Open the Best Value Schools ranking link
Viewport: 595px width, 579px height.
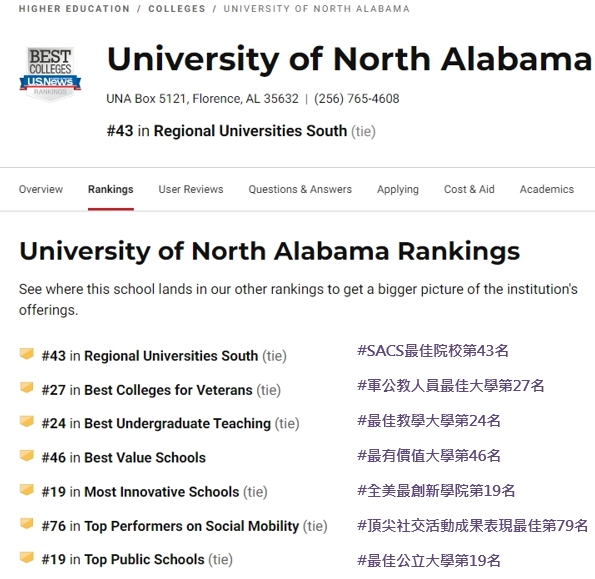tap(145, 458)
